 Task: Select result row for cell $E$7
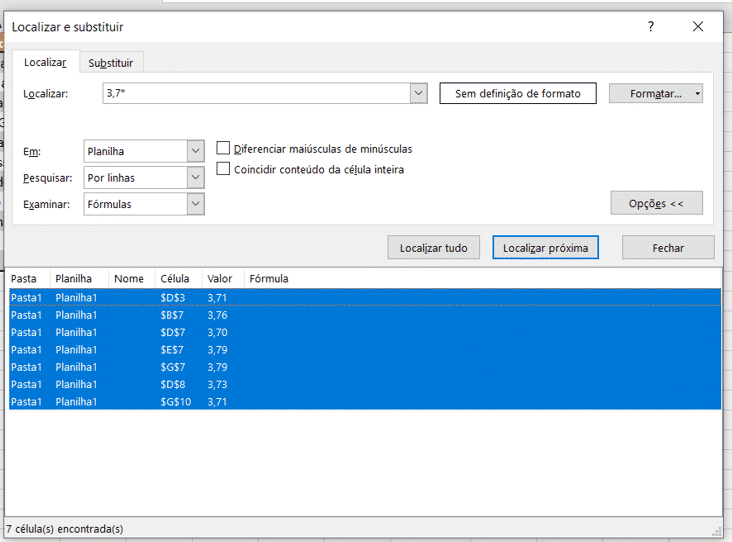[365, 350]
